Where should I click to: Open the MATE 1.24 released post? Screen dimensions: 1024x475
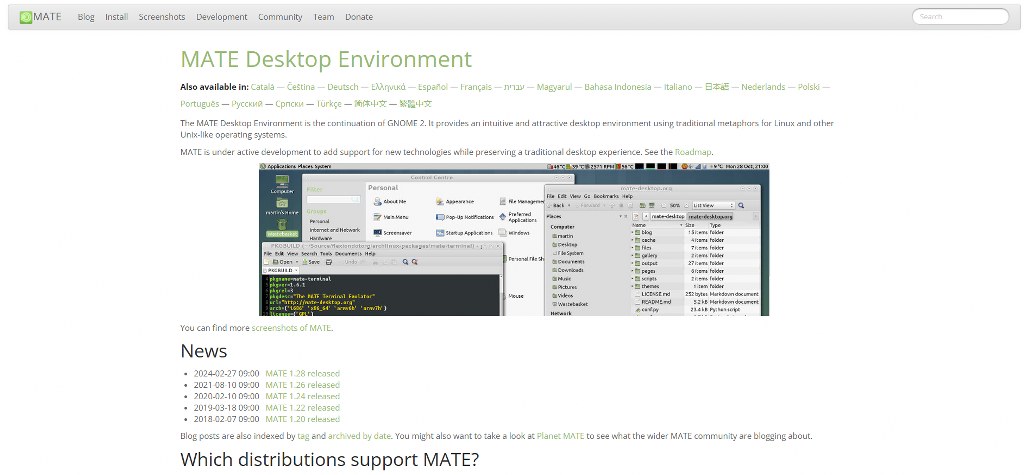click(302, 397)
